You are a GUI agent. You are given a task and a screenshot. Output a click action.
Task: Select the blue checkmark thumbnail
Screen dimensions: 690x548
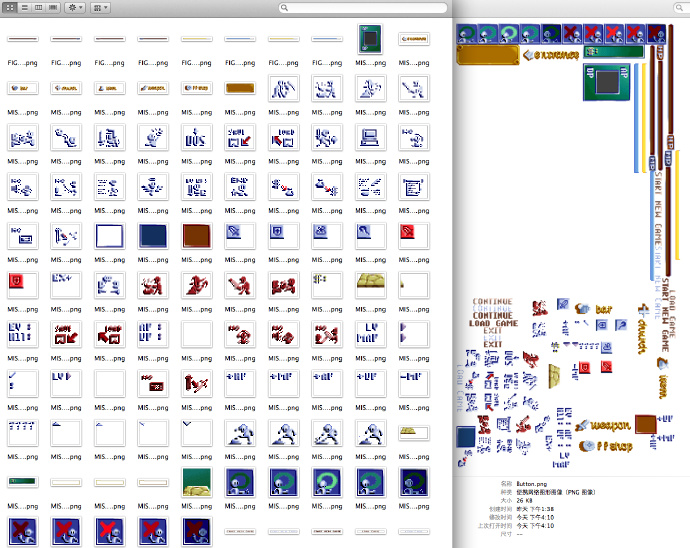pyautogui.click(x=22, y=383)
